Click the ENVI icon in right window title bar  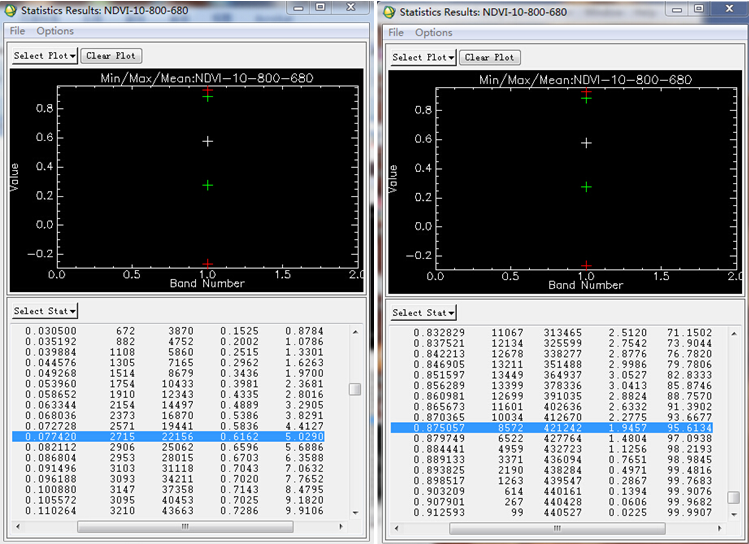389,12
